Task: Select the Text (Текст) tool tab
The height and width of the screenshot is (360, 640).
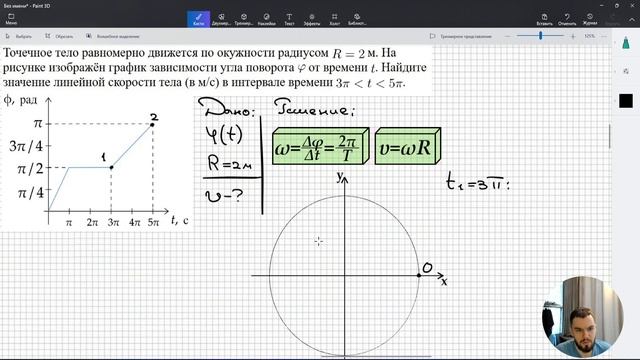Action: (x=289, y=19)
